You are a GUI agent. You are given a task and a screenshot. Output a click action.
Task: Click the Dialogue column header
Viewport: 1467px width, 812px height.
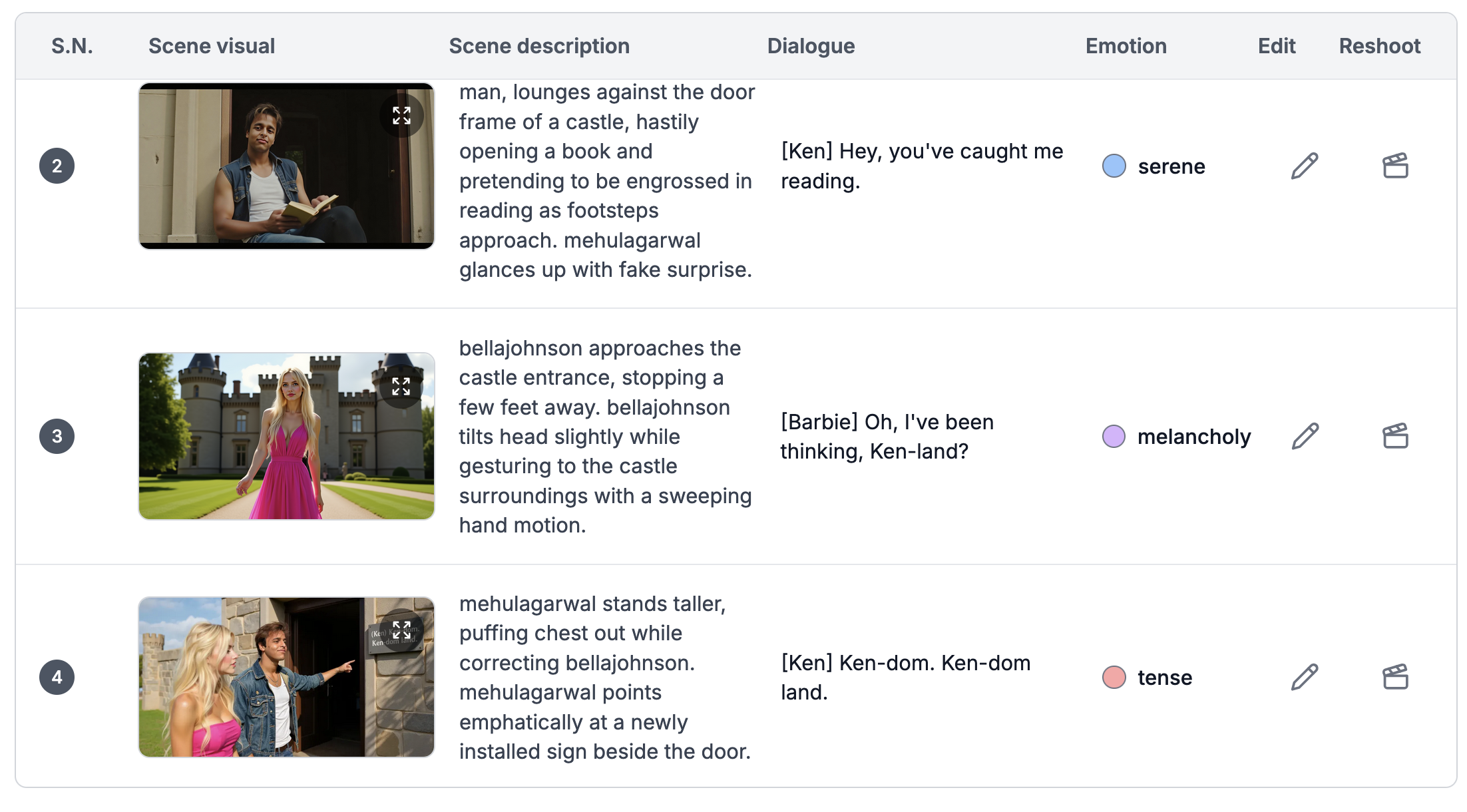[x=811, y=45]
